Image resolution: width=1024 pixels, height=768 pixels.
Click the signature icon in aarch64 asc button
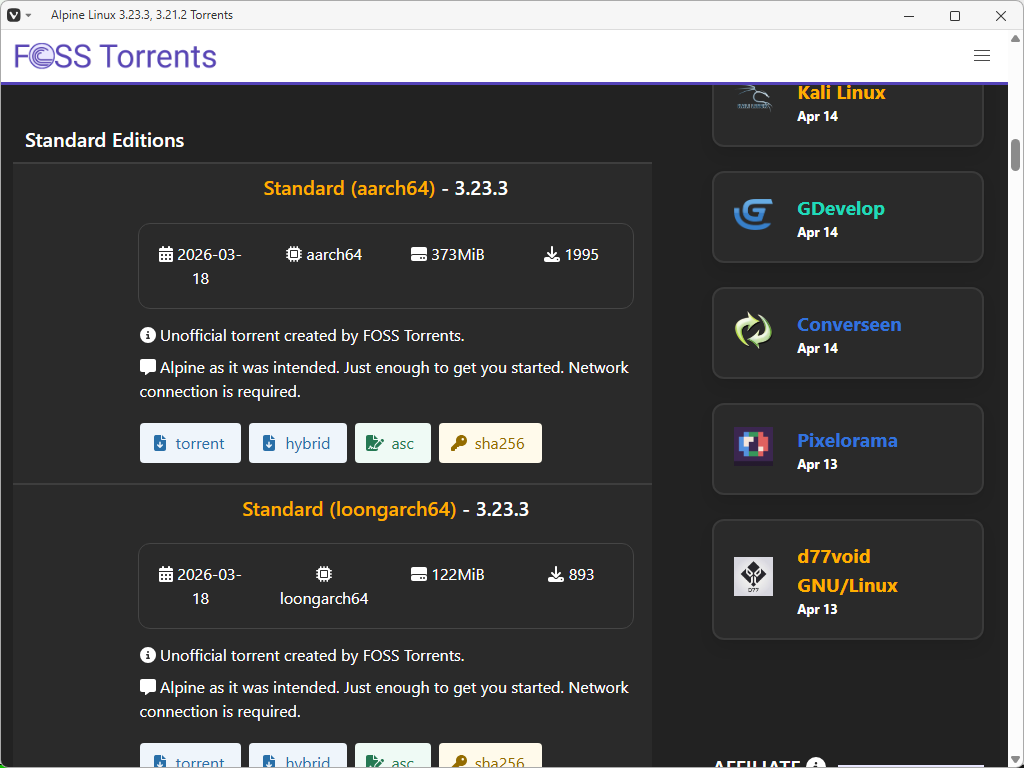tap(375, 443)
